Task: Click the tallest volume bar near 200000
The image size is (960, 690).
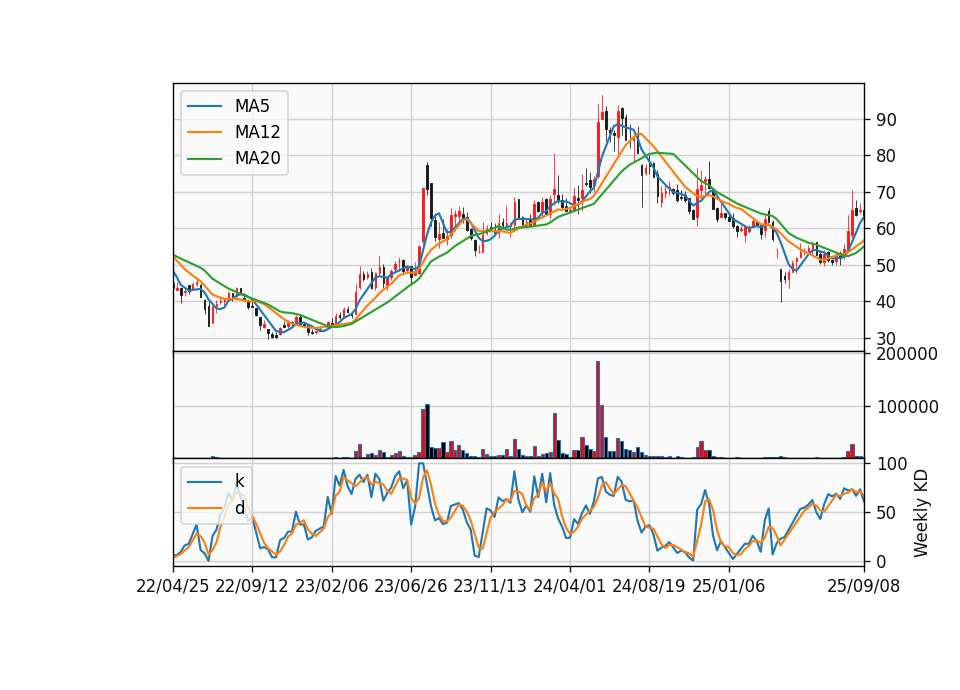Action: click(x=598, y=410)
